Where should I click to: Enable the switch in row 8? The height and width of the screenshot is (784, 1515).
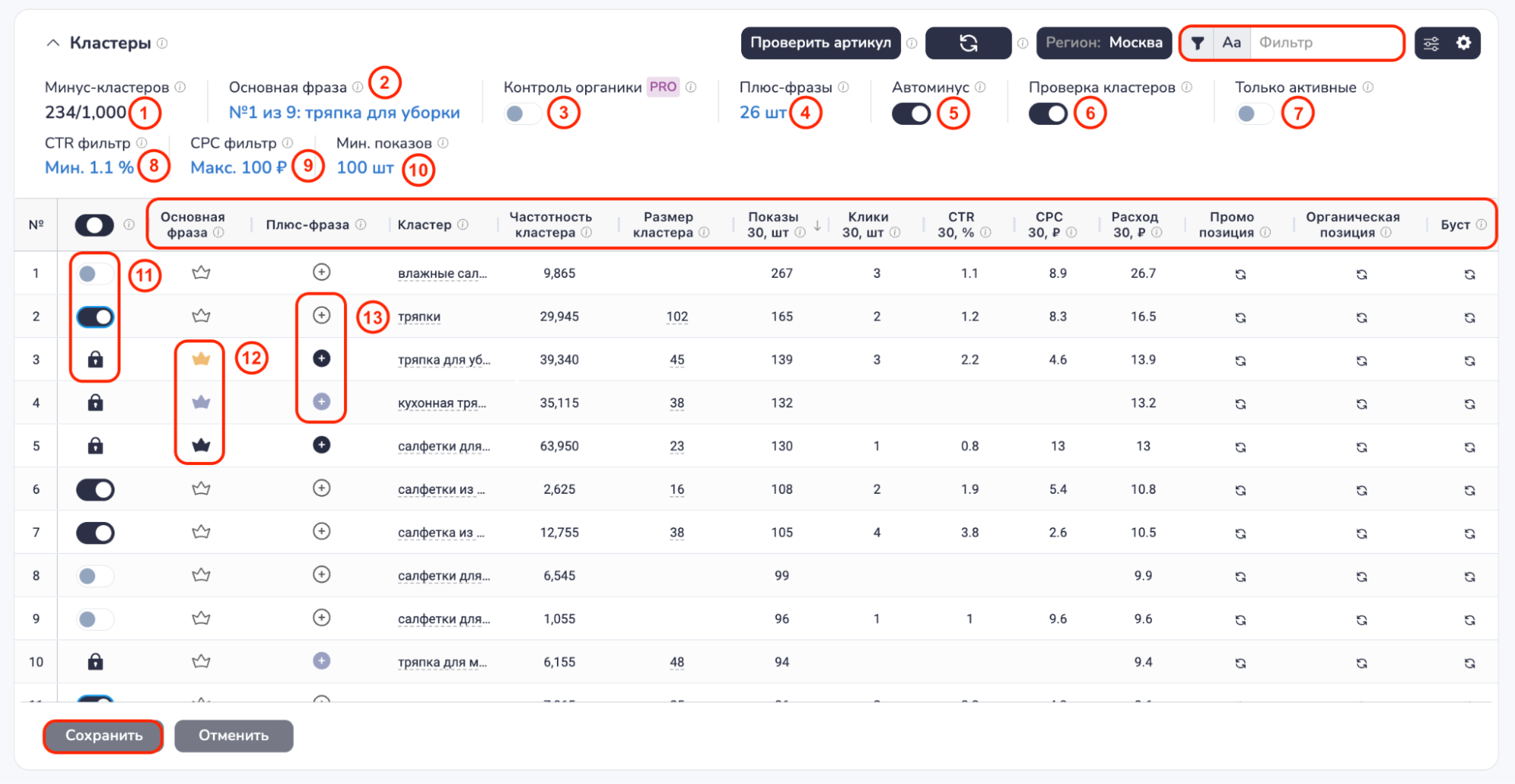95,576
